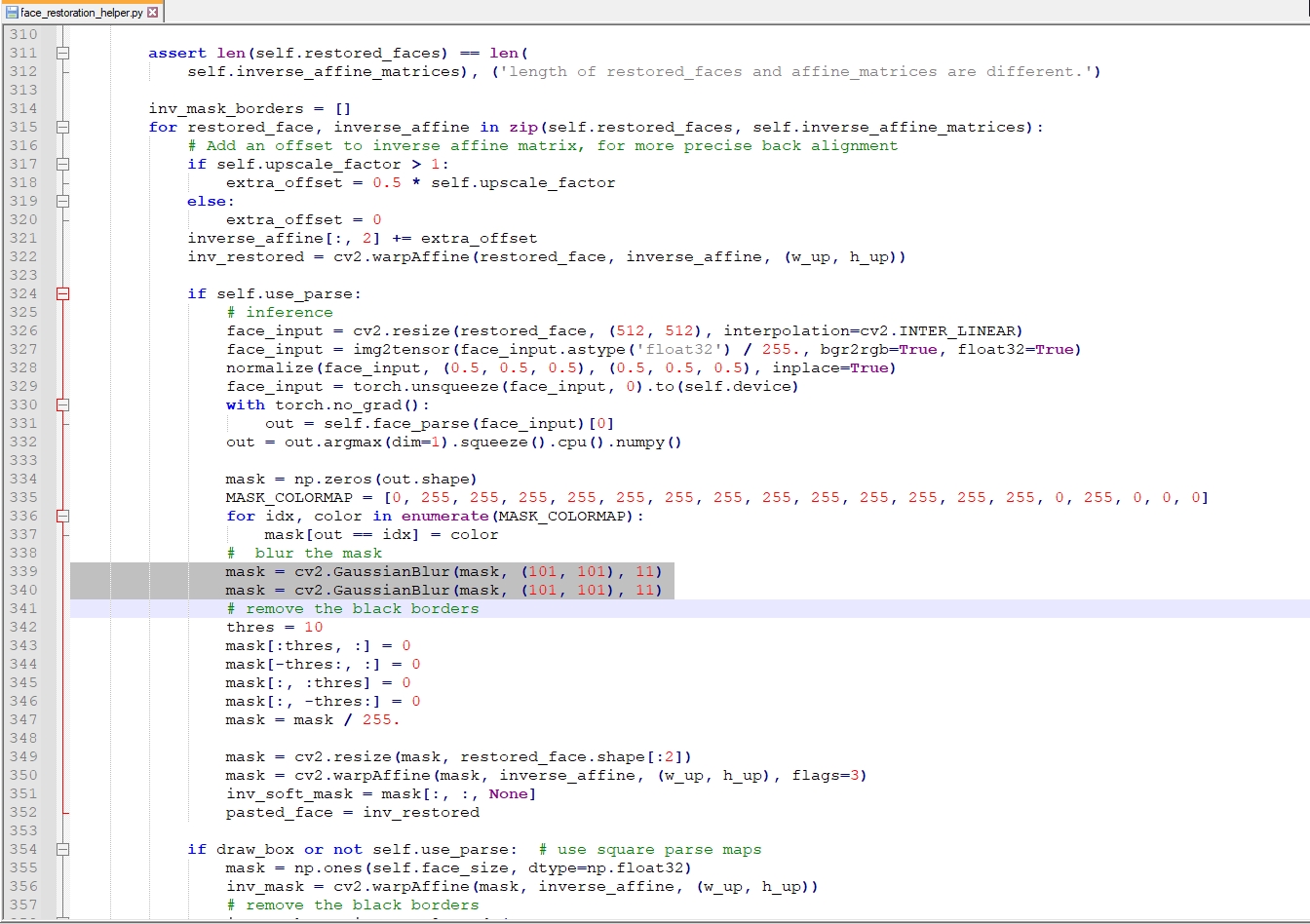Click the 'flags=3' warpAffine line at 350
Image resolution: width=1310 pixels, height=924 pixels.
(547, 776)
